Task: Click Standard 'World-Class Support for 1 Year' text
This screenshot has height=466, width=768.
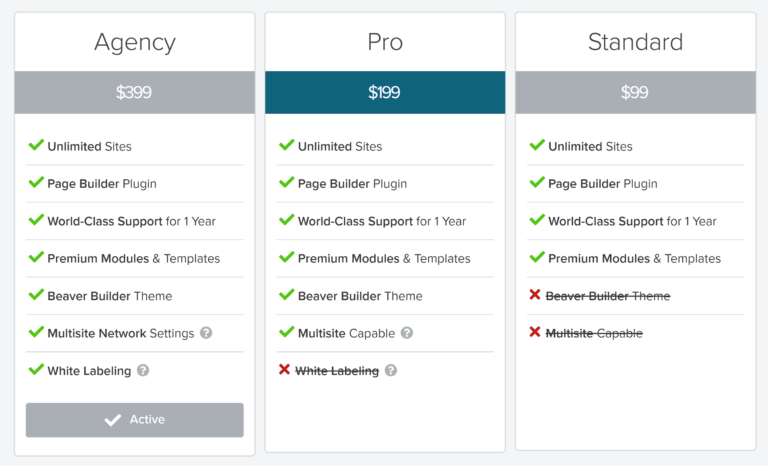Action: (x=632, y=221)
